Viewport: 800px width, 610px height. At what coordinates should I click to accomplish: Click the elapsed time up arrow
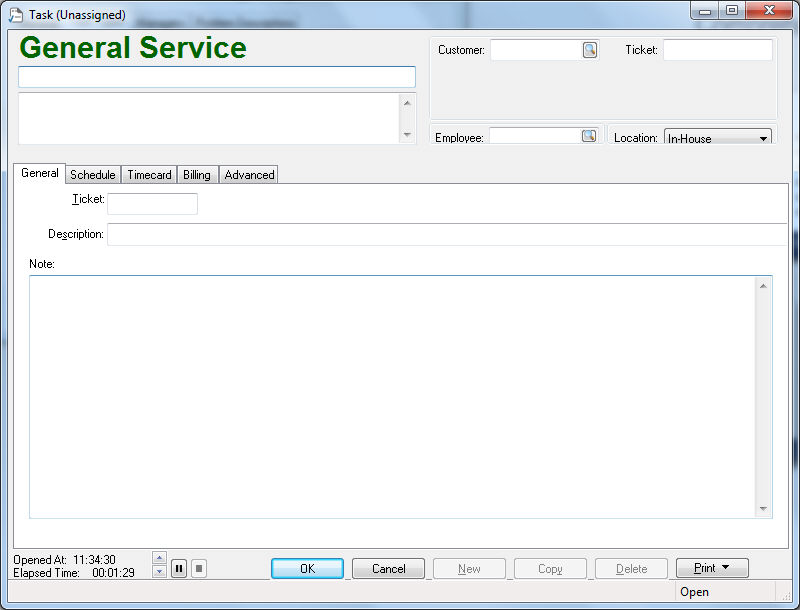pos(158,560)
